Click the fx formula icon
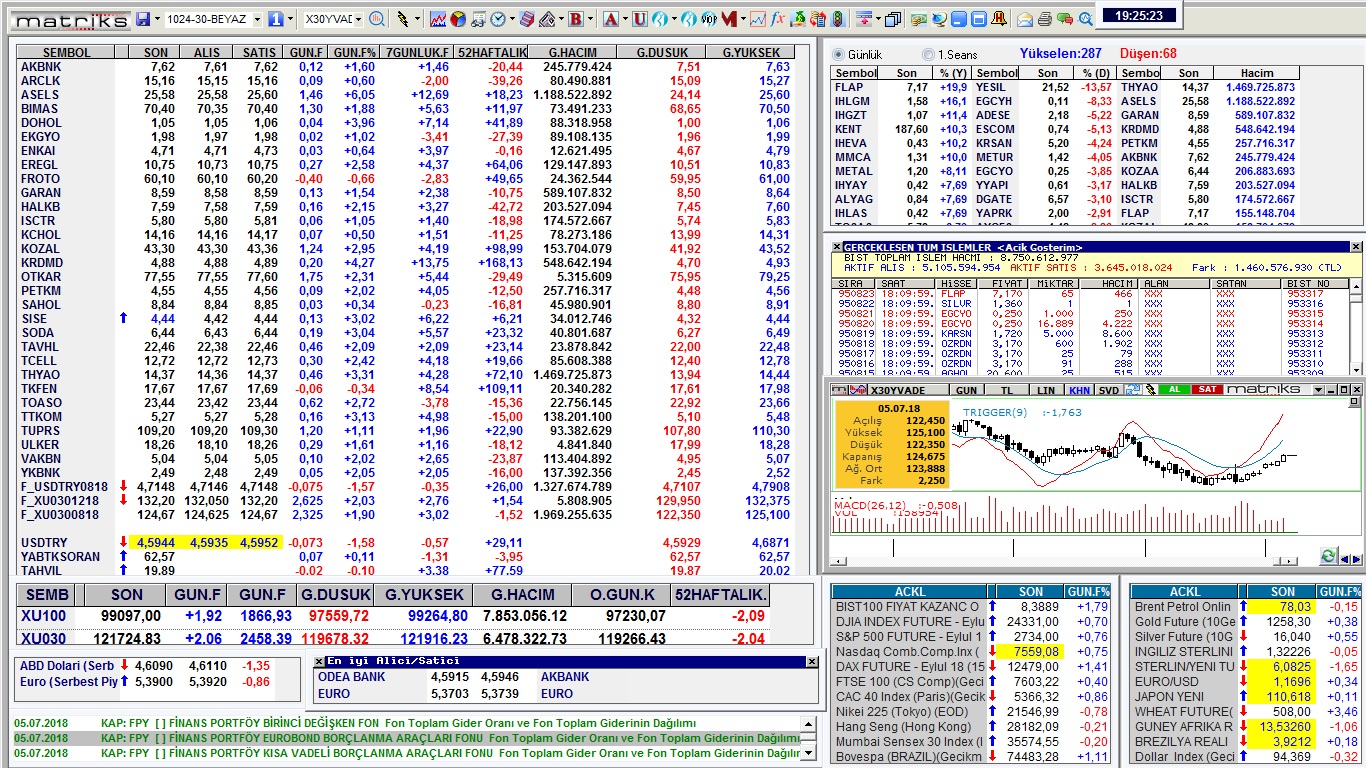 click(x=777, y=19)
